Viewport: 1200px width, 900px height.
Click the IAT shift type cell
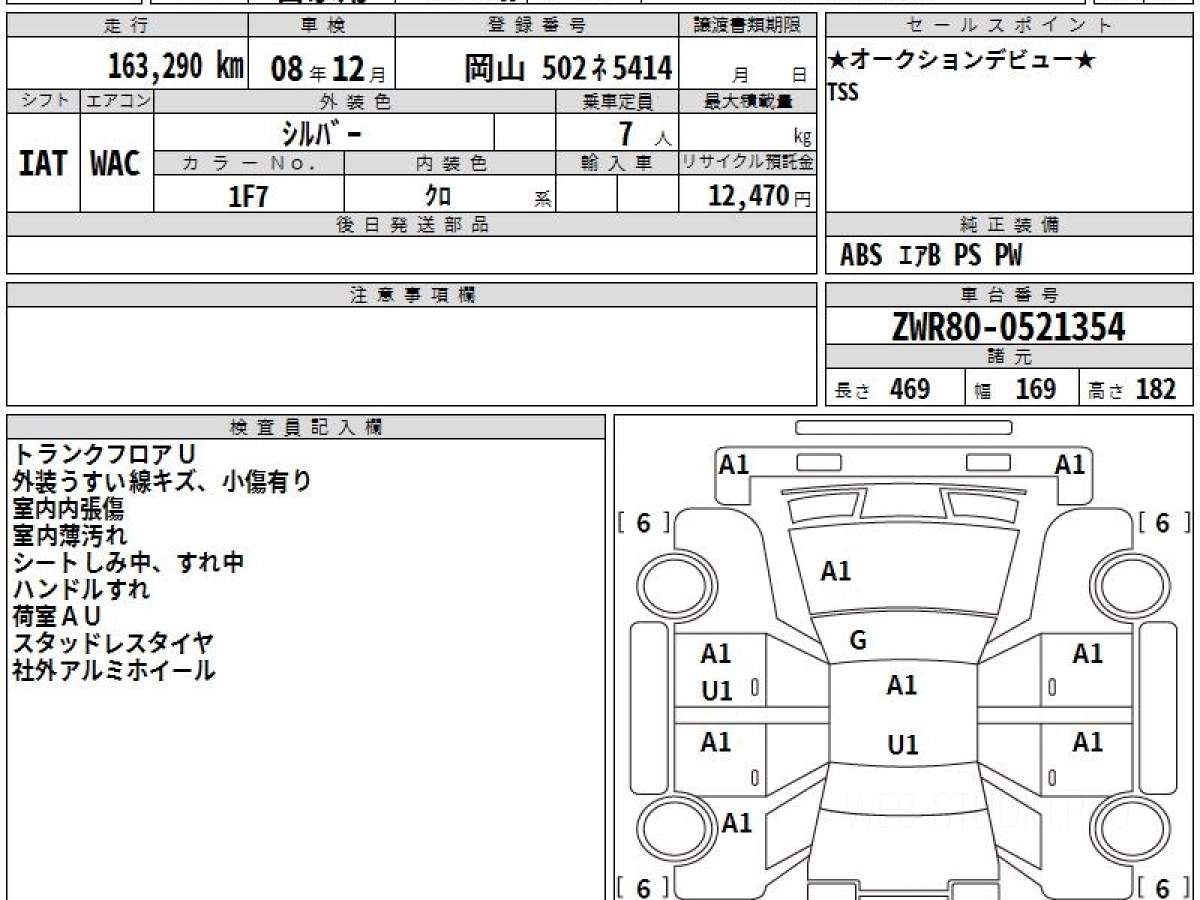point(43,163)
